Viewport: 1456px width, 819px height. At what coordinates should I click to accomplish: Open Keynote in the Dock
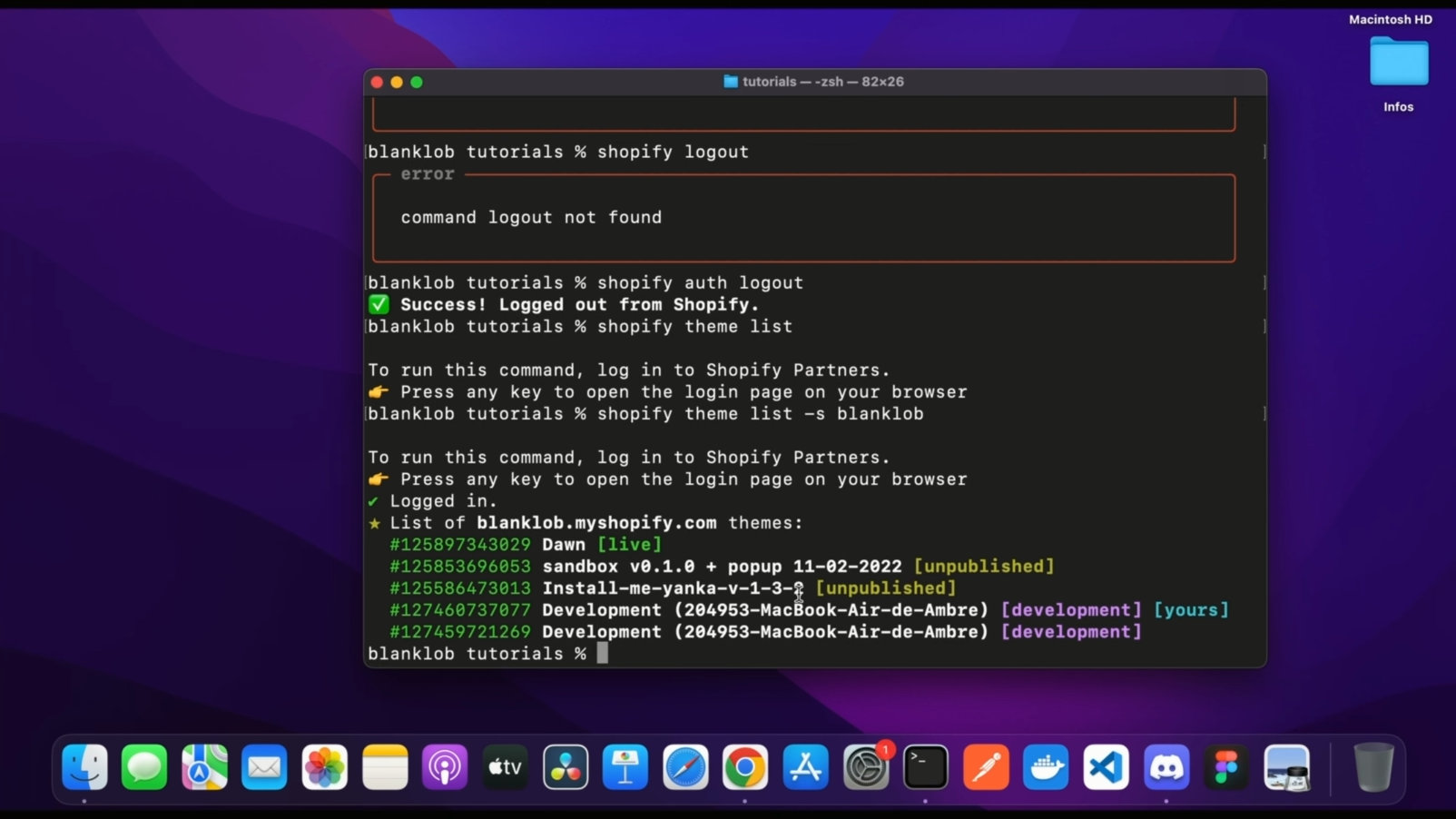click(625, 767)
